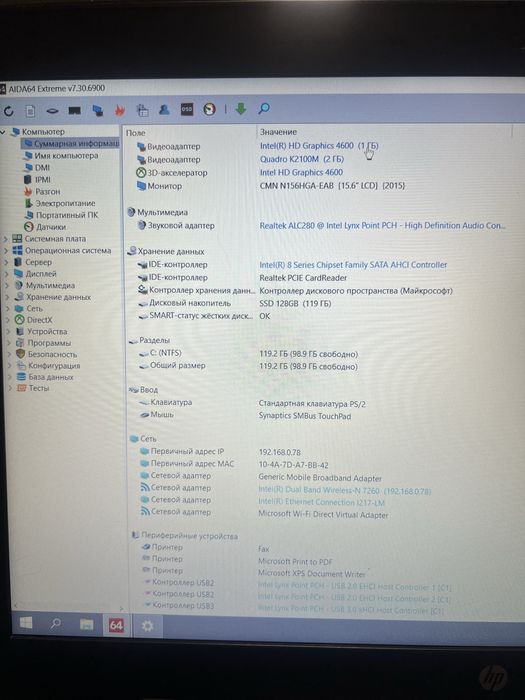Expand the Сеть tree node

click(8, 308)
